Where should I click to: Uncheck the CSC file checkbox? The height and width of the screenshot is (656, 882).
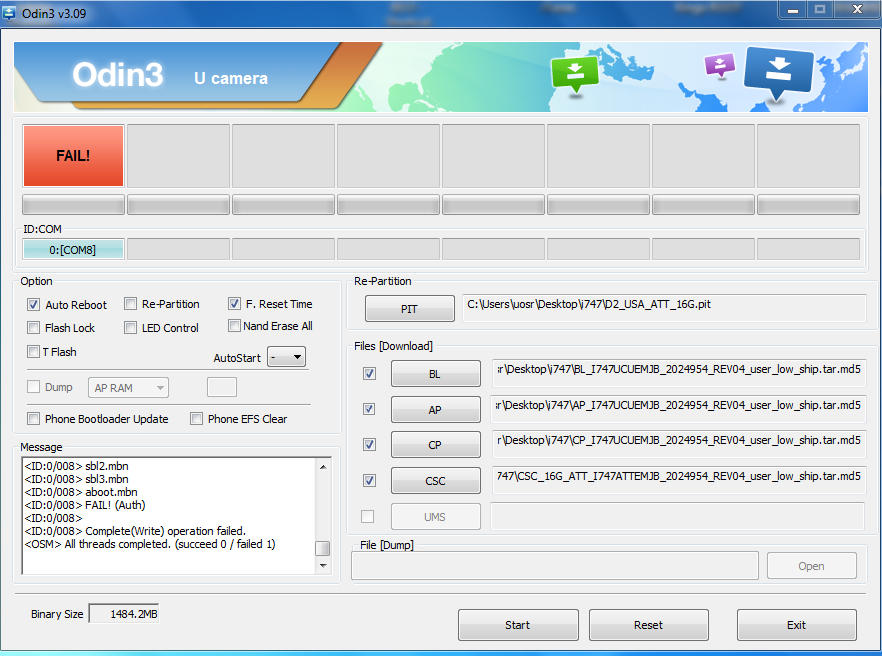click(369, 480)
